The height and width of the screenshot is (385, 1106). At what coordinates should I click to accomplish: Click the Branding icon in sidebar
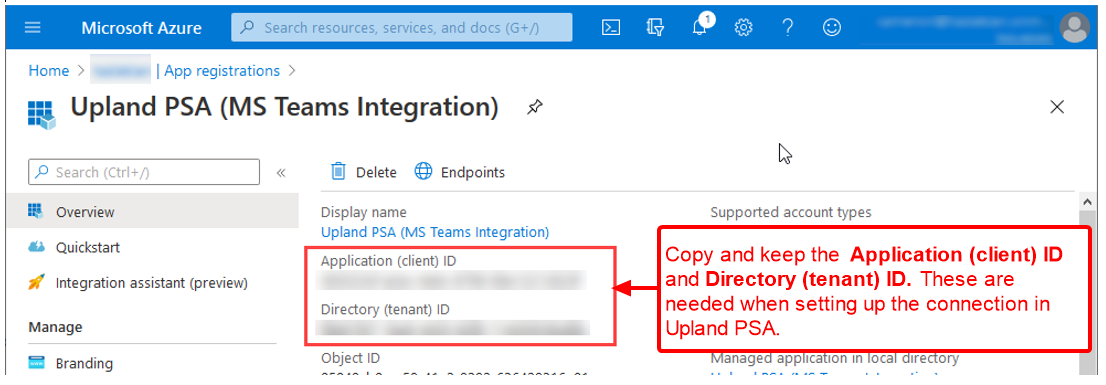point(36,363)
